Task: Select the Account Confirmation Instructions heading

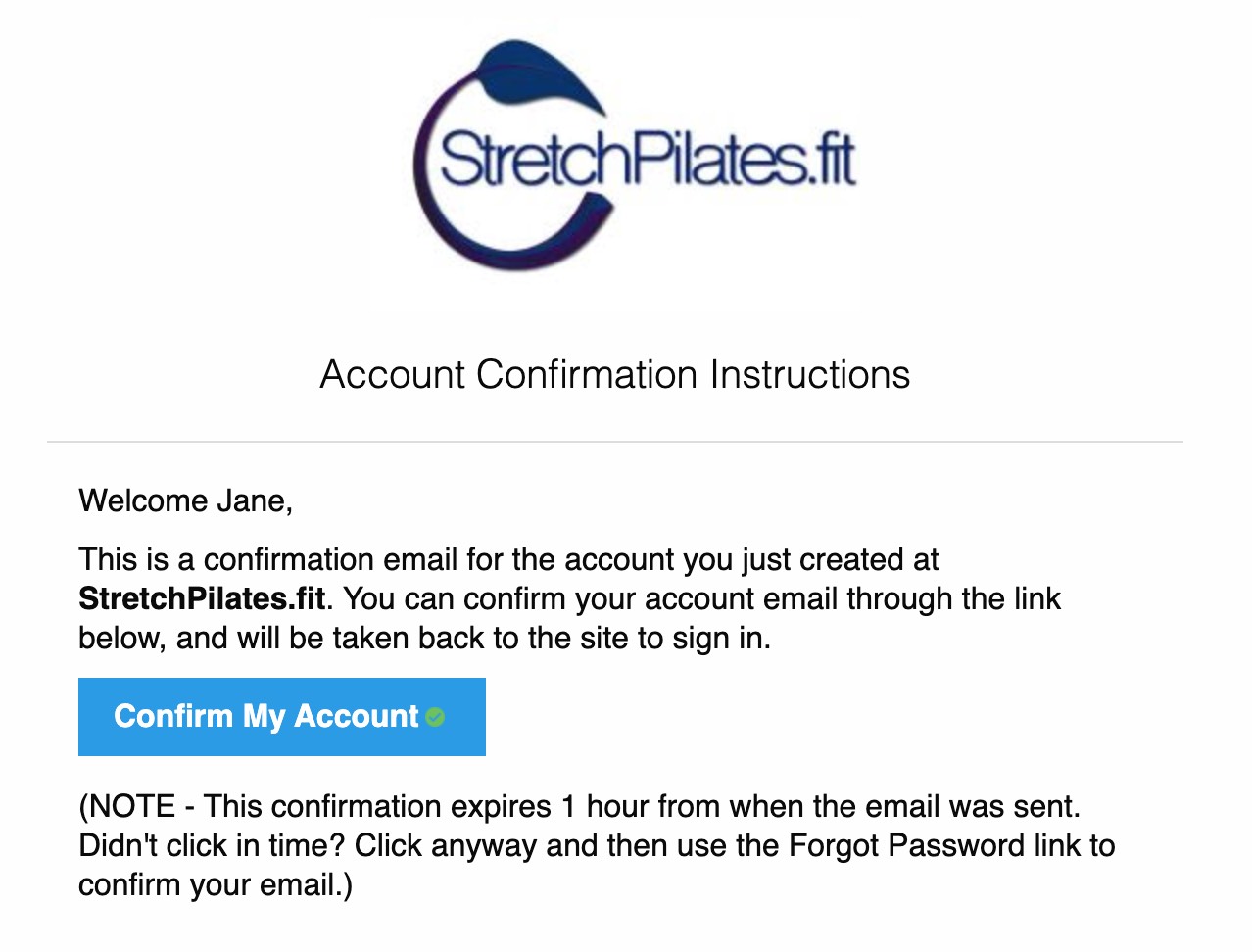Action: (615, 374)
